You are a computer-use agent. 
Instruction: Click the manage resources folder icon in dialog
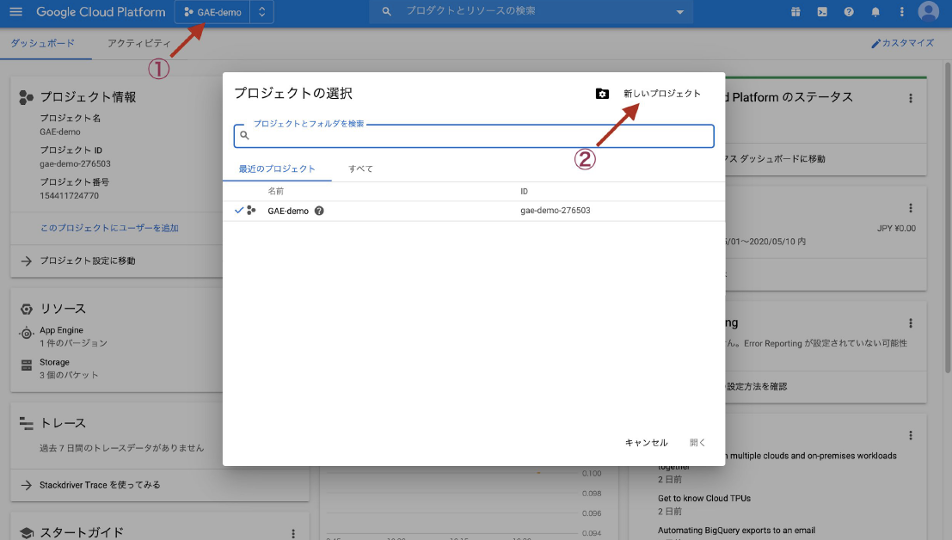[602, 94]
